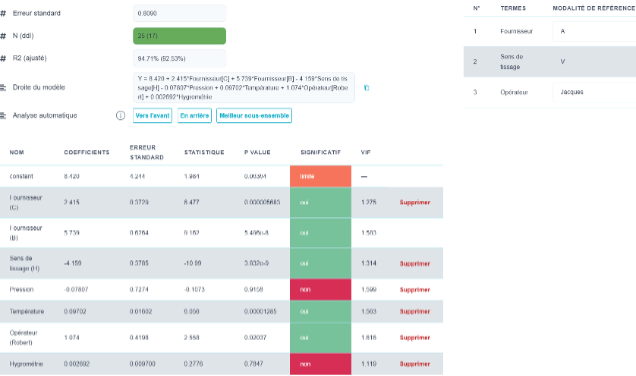
Task: Click the list icon beside Droite du modèle
Action: 3,88
